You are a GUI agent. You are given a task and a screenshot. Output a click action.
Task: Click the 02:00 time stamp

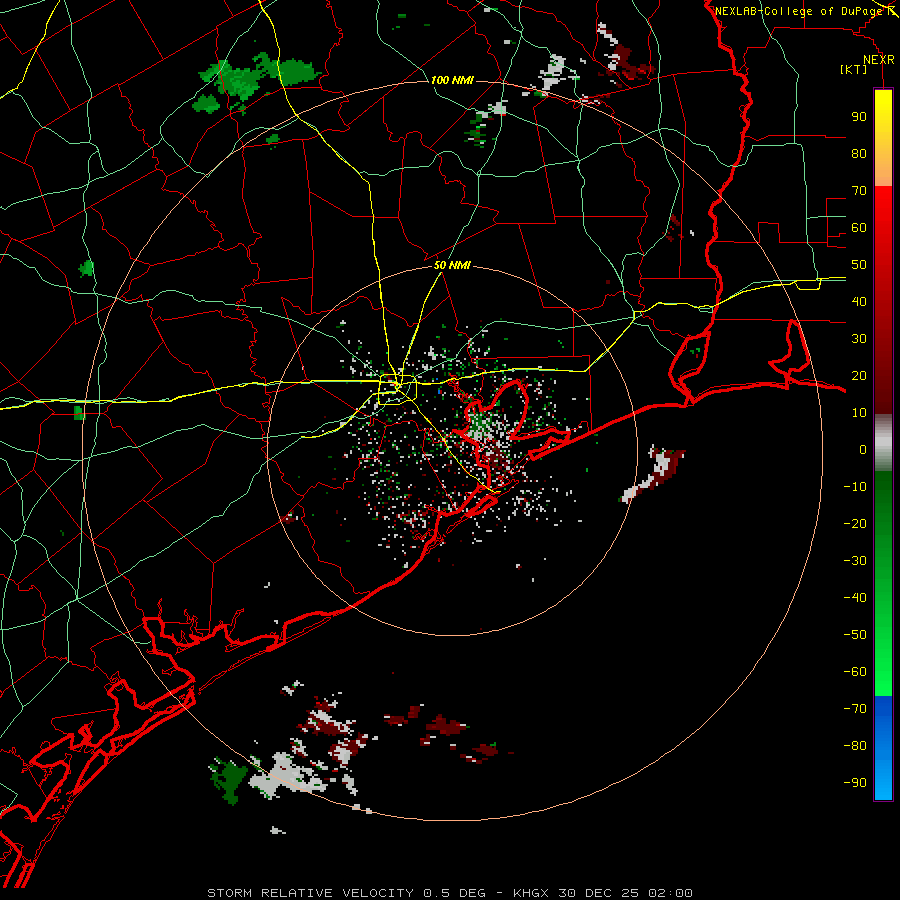tap(670, 893)
